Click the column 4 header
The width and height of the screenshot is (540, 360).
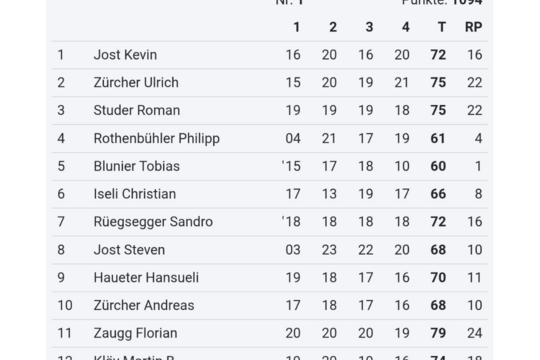click(406, 27)
